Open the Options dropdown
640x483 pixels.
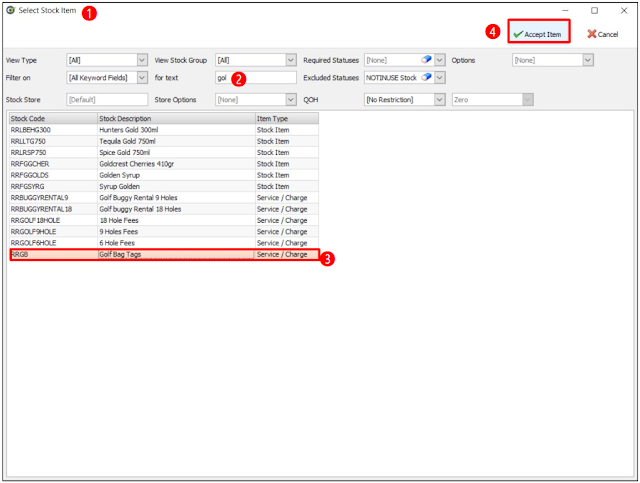click(x=587, y=60)
